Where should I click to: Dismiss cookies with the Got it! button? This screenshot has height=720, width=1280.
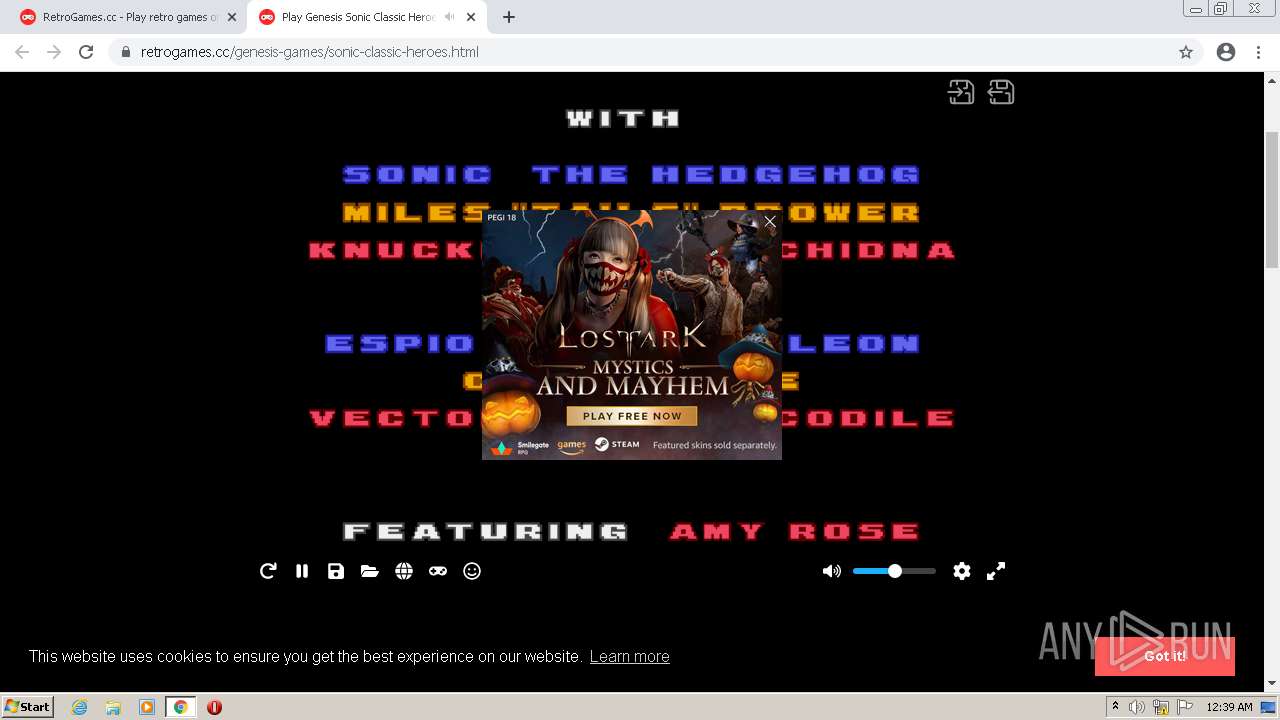click(x=1165, y=656)
